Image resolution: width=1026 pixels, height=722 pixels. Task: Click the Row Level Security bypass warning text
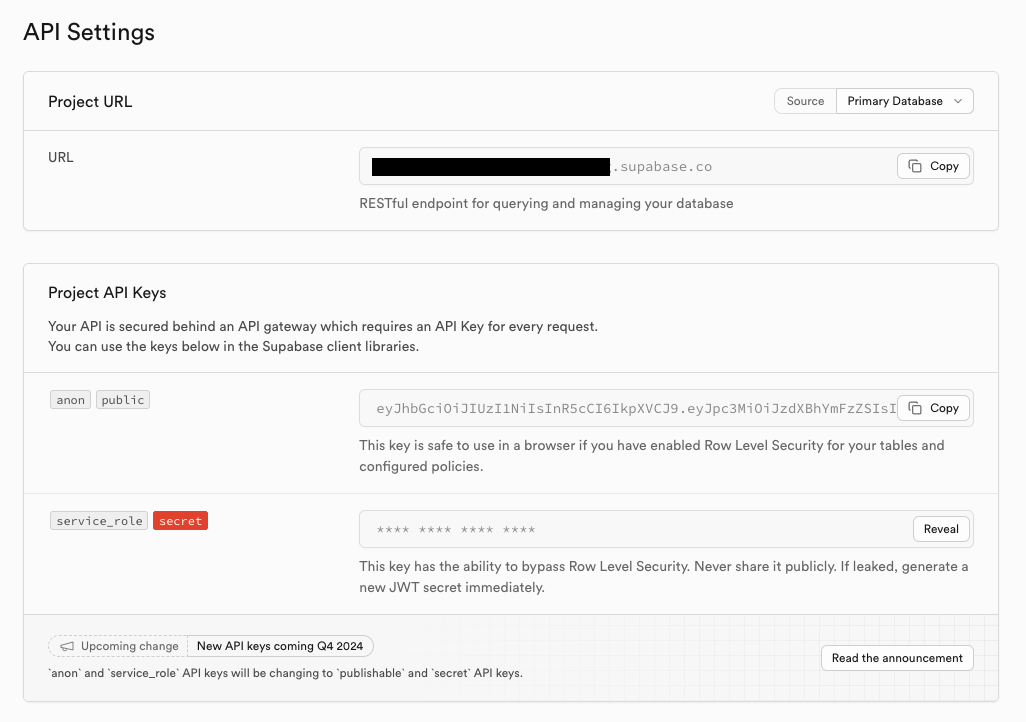[x=663, y=577]
